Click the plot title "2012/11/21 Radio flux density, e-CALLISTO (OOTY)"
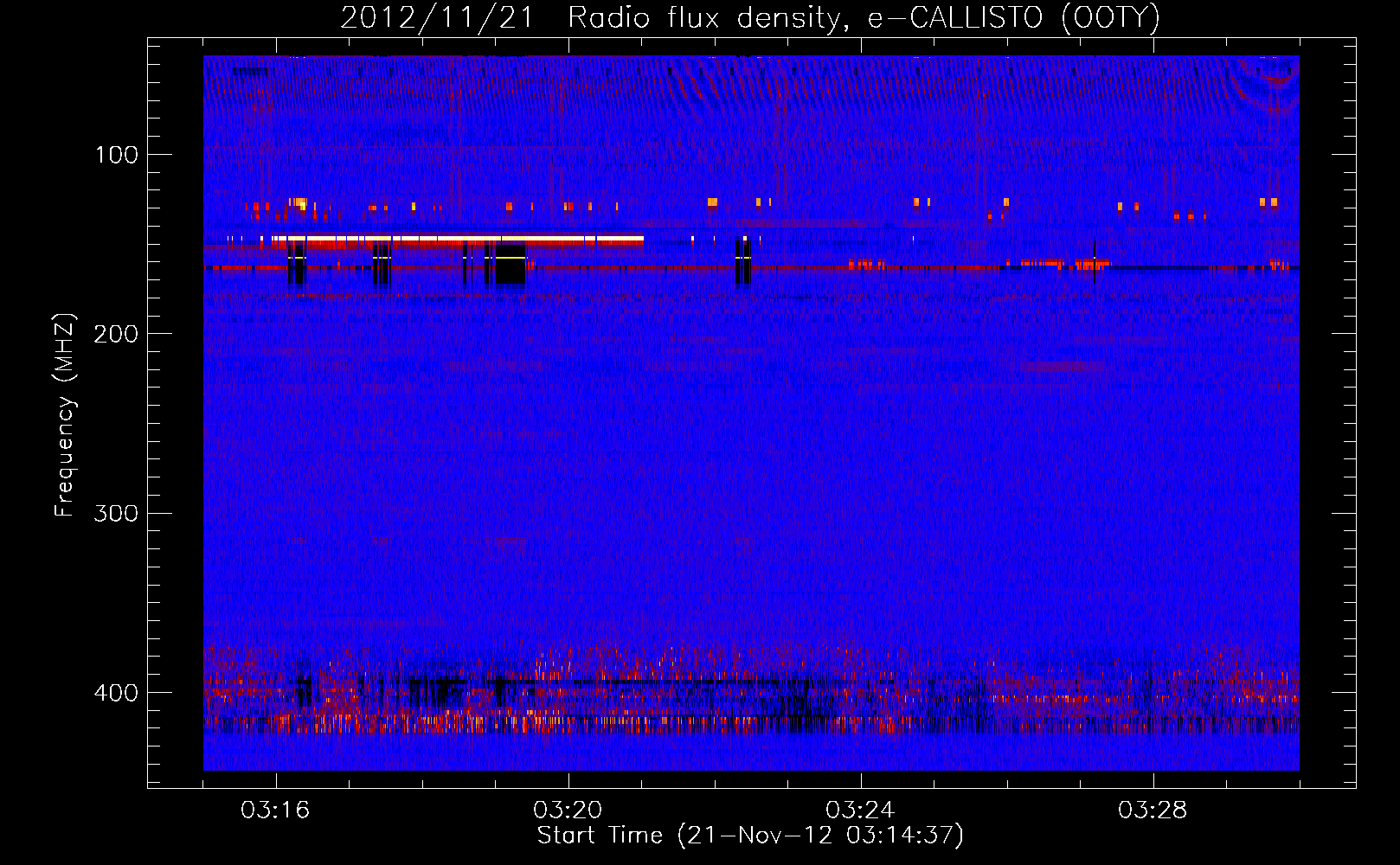This screenshot has height=865, width=1400. pos(750,17)
